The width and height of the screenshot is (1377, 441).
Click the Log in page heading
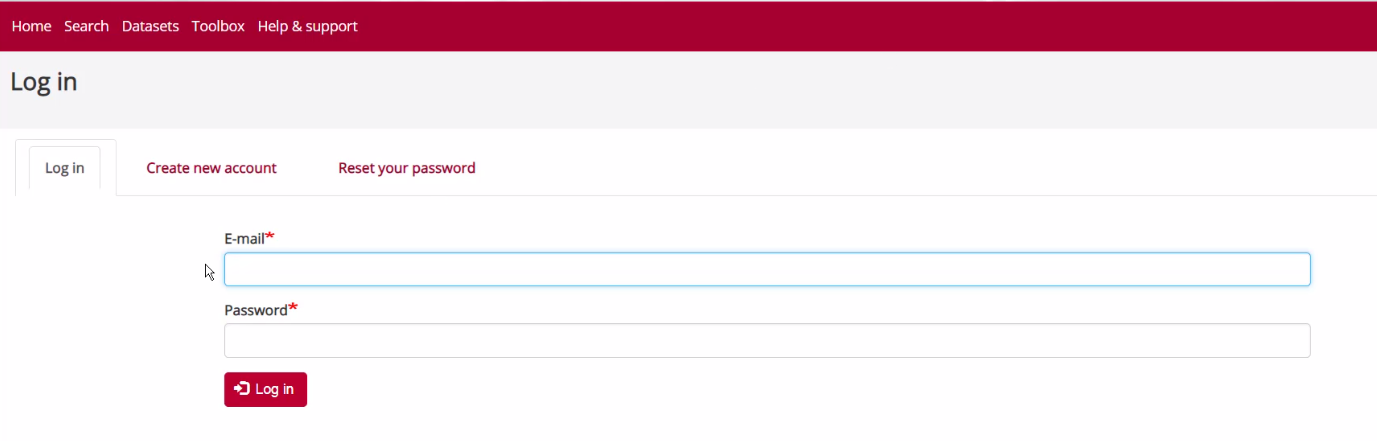(44, 82)
